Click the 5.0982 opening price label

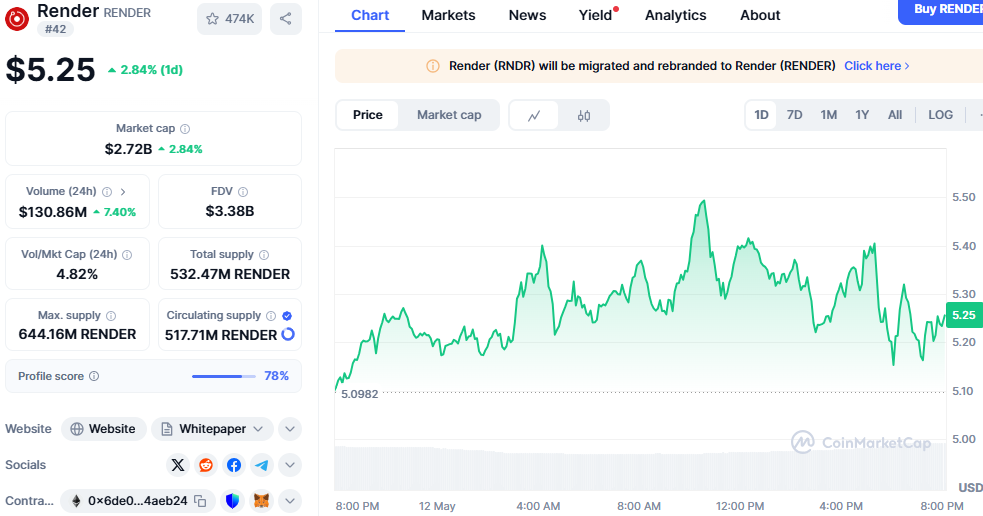(359, 394)
